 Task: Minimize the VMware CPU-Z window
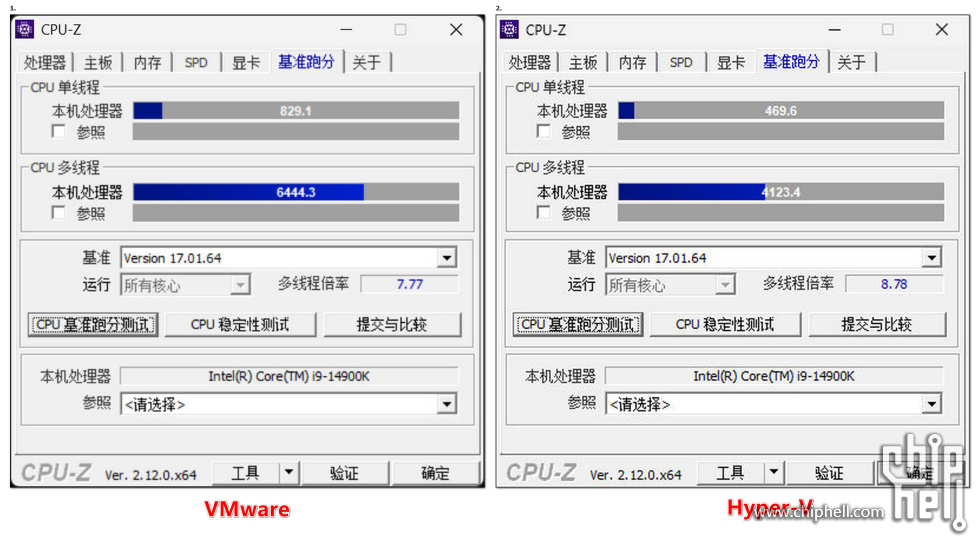(x=346, y=29)
